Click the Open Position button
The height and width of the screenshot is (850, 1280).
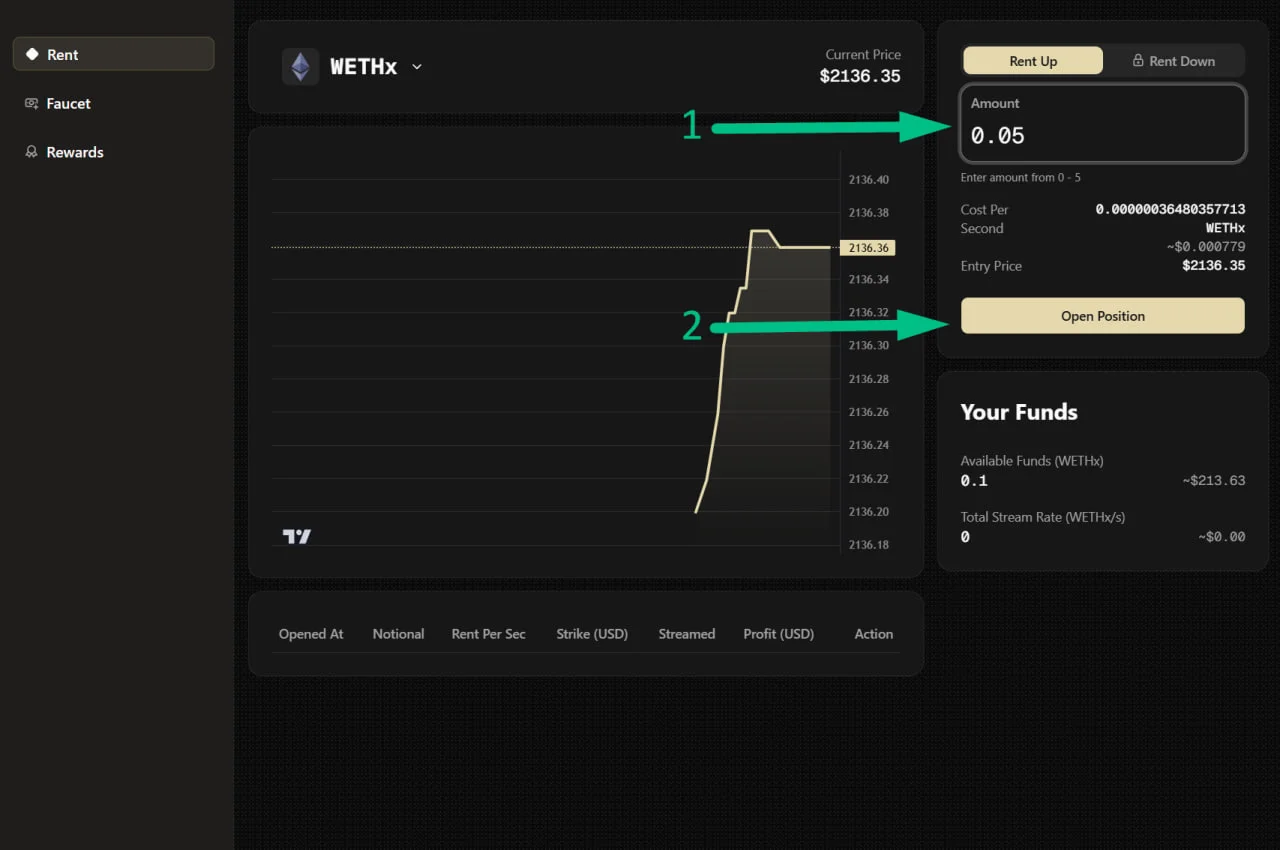(1103, 316)
